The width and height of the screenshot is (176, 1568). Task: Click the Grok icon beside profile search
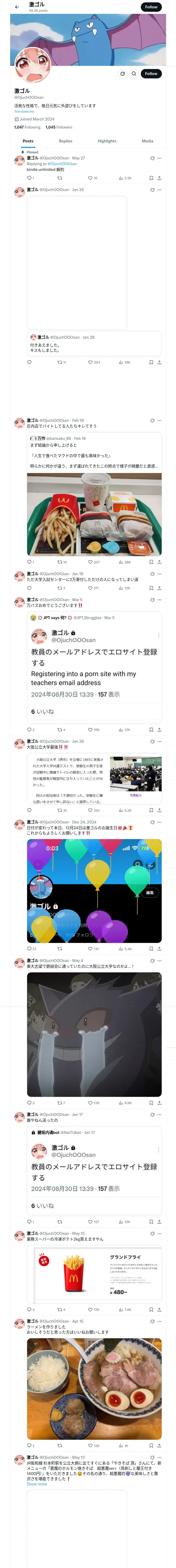pyautogui.click(x=123, y=74)
